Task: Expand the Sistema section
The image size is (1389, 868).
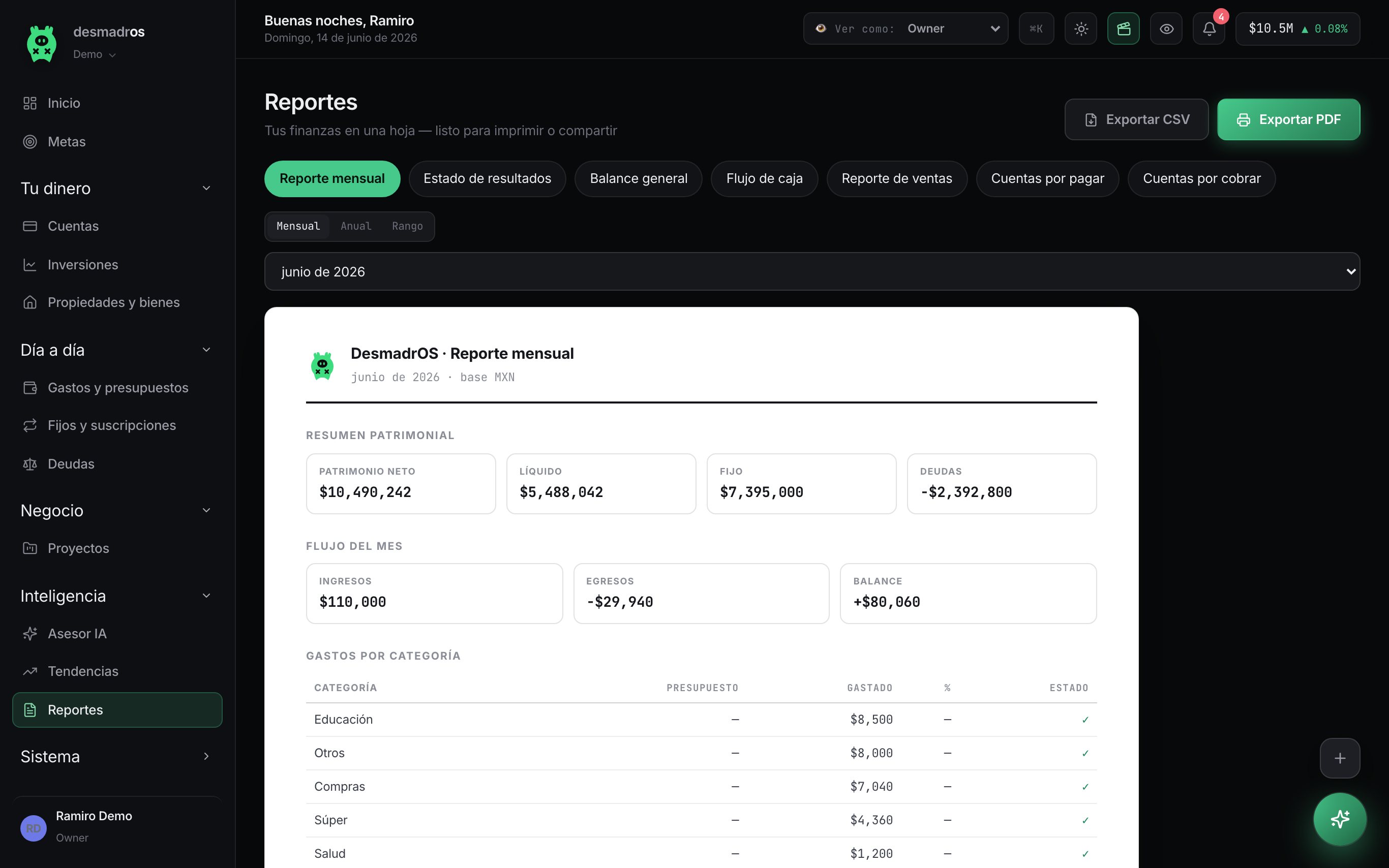Action: (116, 757)
